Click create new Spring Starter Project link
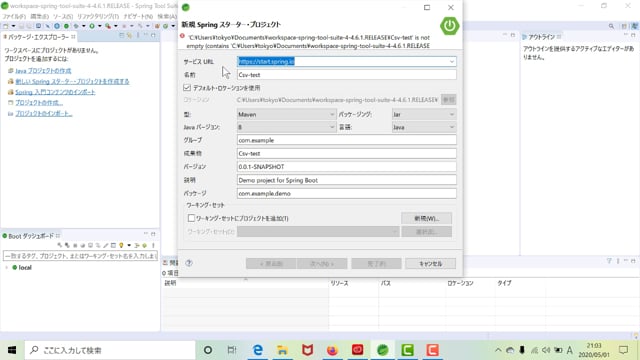The image size is (640, 360). point(72,81)
